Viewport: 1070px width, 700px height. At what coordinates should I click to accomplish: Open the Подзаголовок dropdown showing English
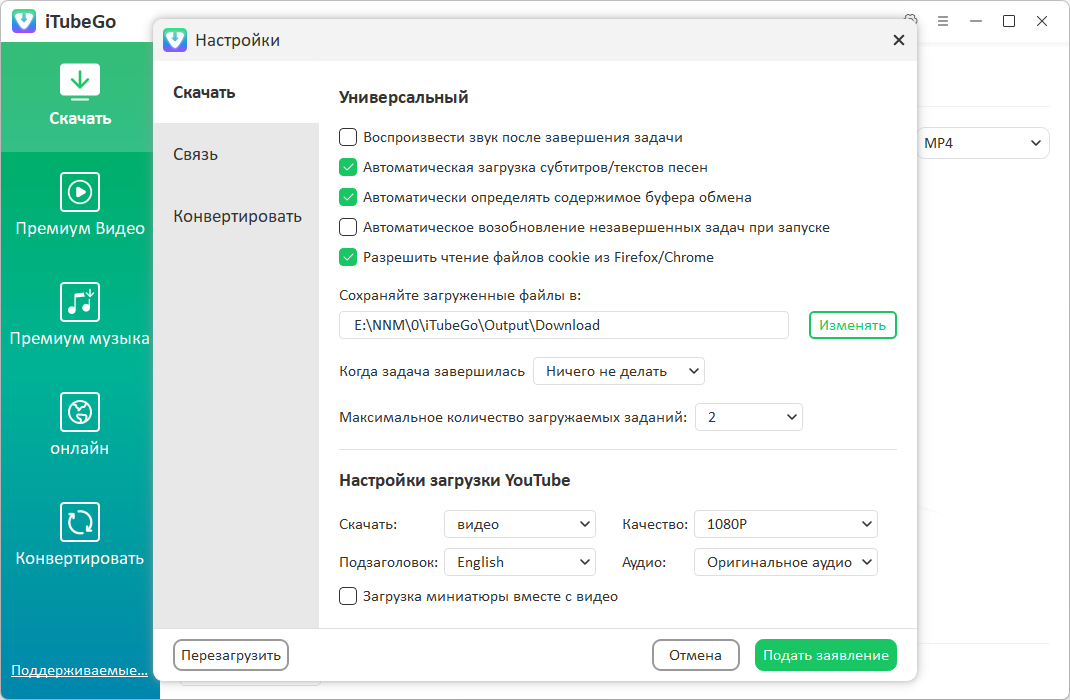(x=520, y=562)
